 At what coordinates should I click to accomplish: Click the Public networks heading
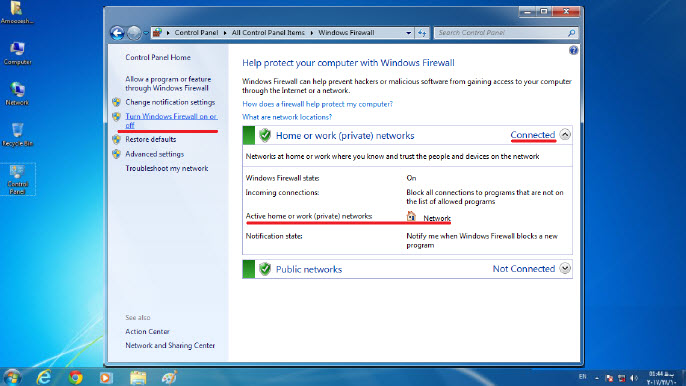309,269
